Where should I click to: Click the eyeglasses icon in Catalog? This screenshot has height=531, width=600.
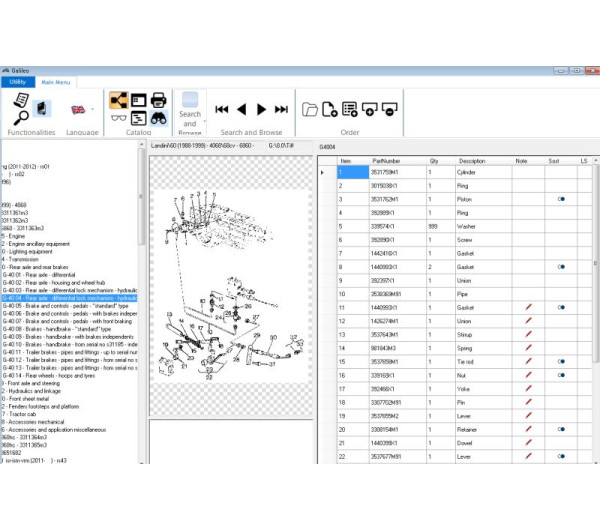(x=118, y=119)
